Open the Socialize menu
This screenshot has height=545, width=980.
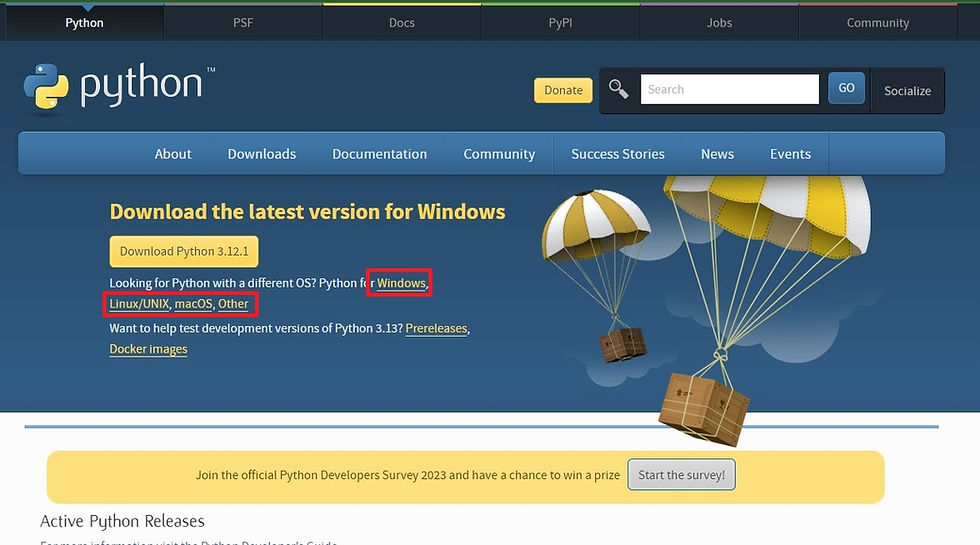(908, 91)
